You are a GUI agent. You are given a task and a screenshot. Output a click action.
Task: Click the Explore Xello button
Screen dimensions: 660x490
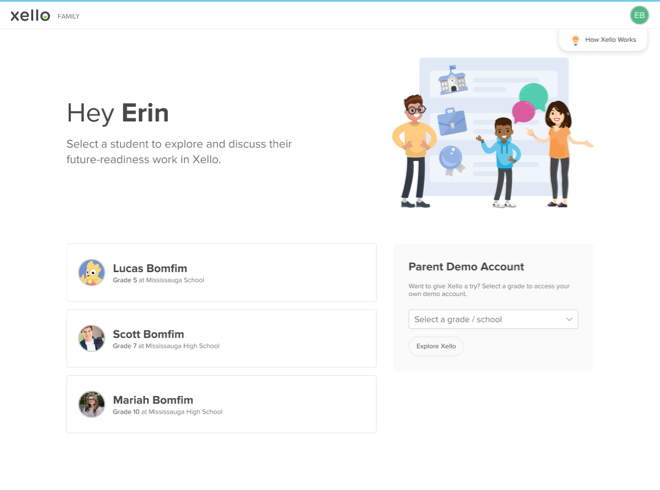tap(436, 346)
